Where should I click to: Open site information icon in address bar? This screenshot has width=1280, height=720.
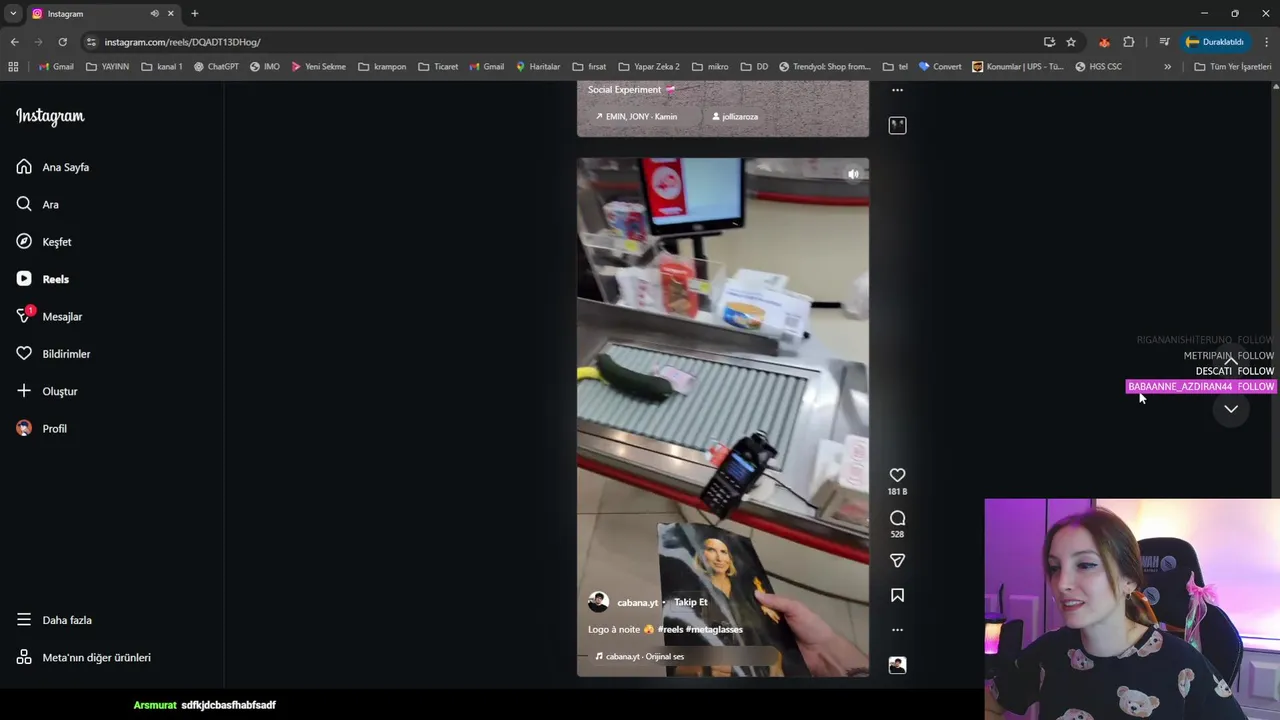click(91, 42)
